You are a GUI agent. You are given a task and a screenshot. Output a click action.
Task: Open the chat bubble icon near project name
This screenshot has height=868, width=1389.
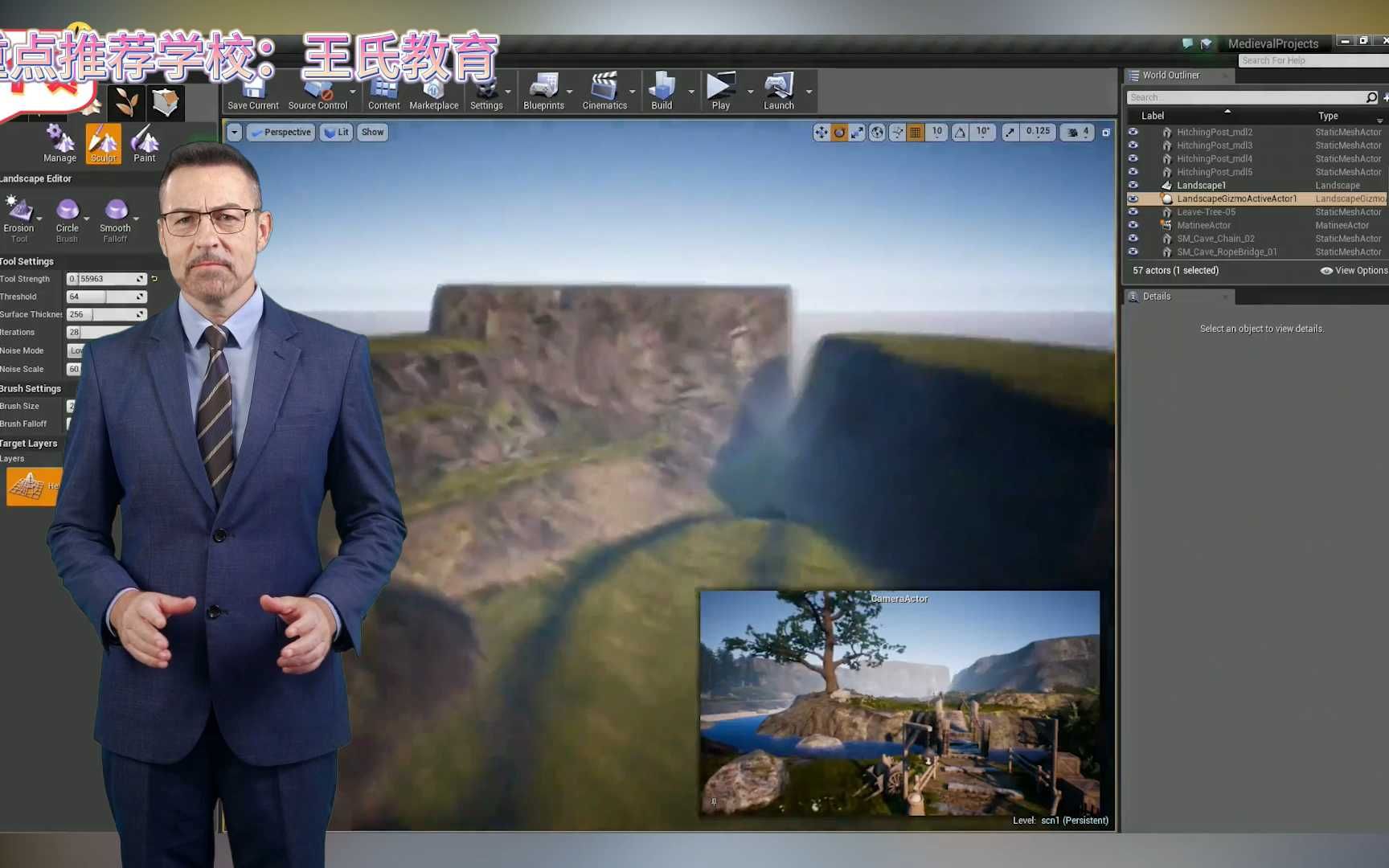coord(1187,43)
